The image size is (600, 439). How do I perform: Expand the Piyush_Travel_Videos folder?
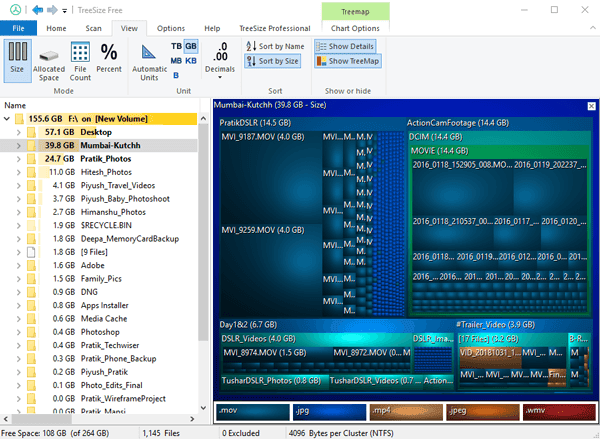click(18, 186)
